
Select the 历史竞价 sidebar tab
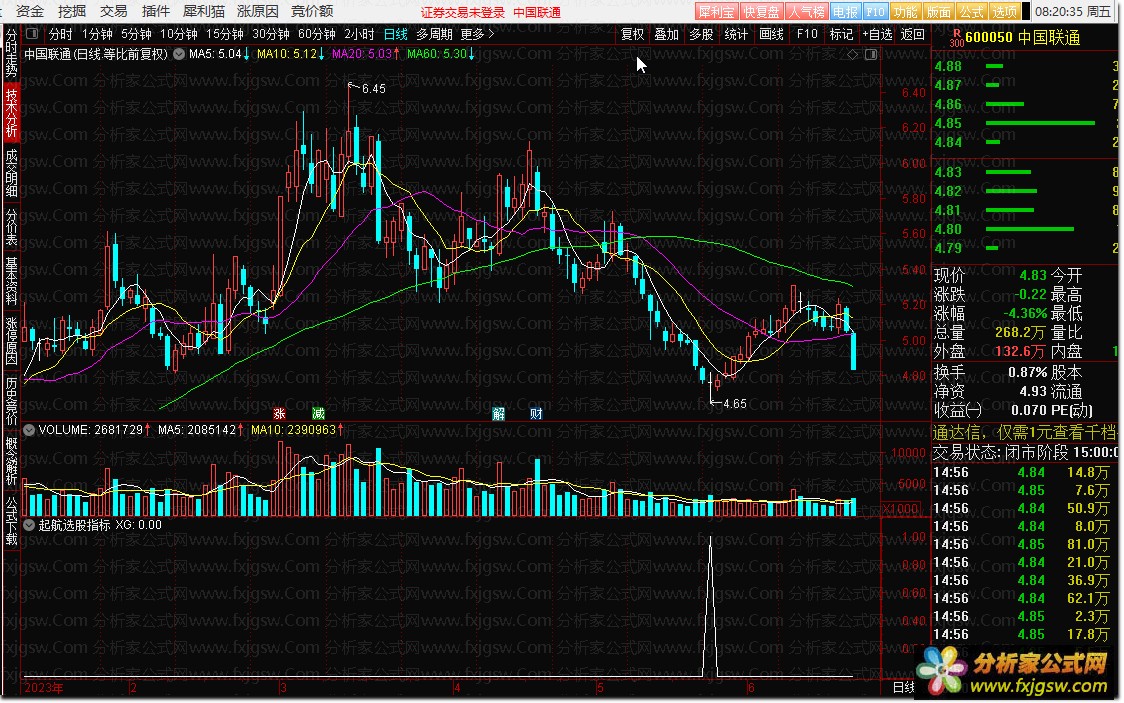(11, 401)
